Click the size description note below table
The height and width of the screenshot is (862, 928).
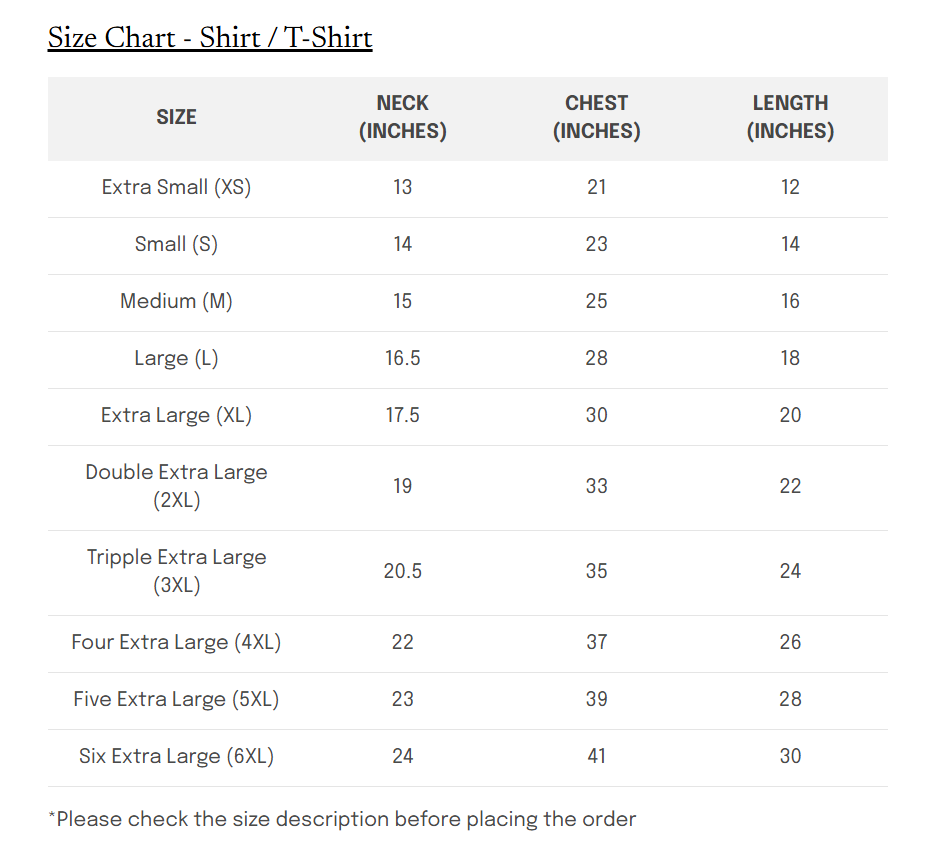342,819
